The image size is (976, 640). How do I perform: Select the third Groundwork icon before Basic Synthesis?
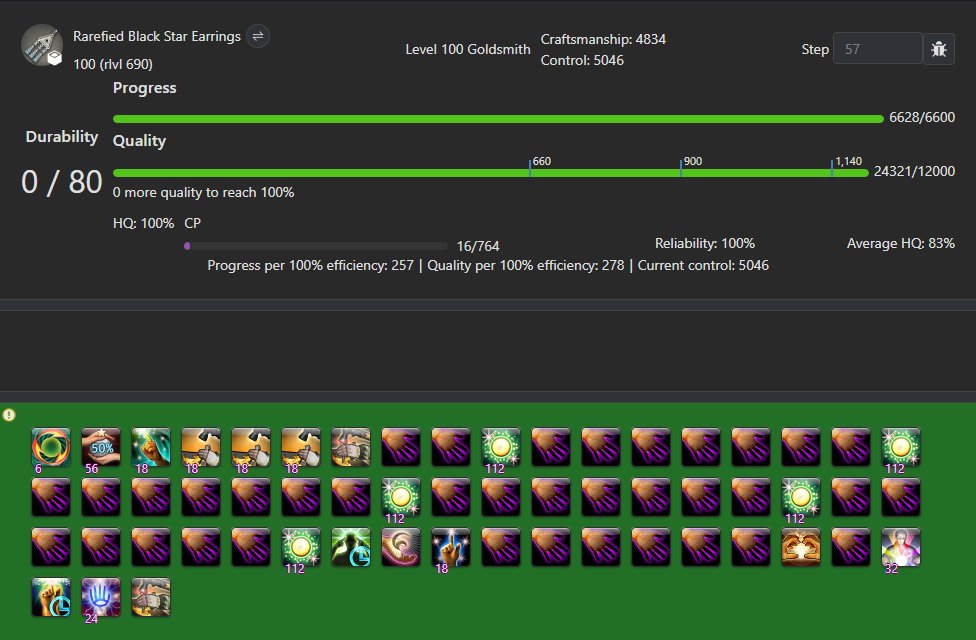click(x=301, y=447)
